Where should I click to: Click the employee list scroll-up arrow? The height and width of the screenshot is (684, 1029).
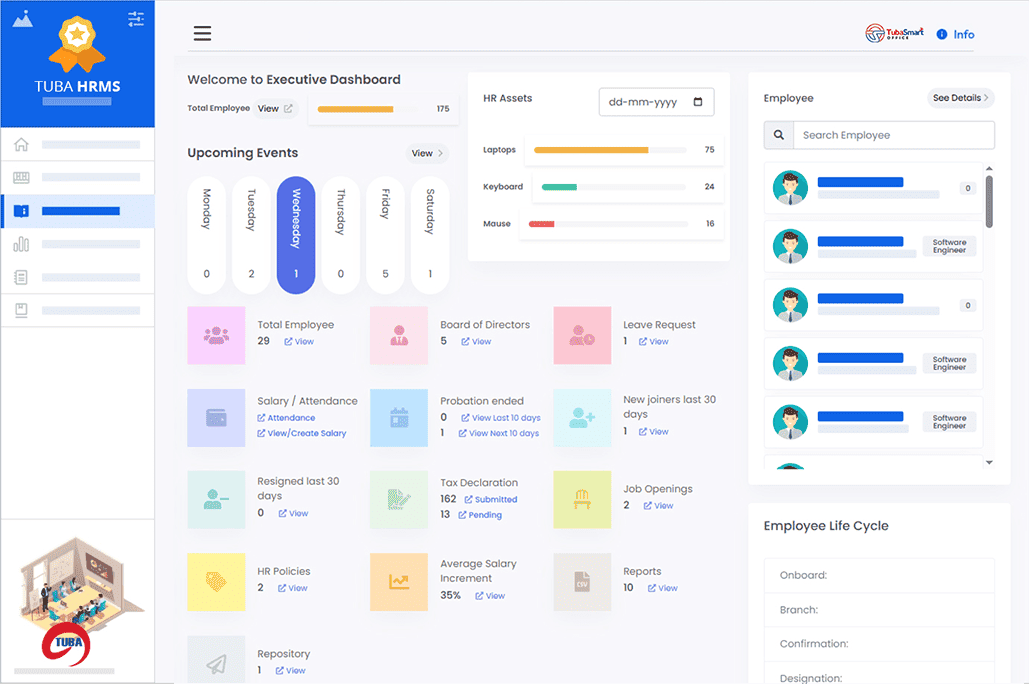coord(989,169)
